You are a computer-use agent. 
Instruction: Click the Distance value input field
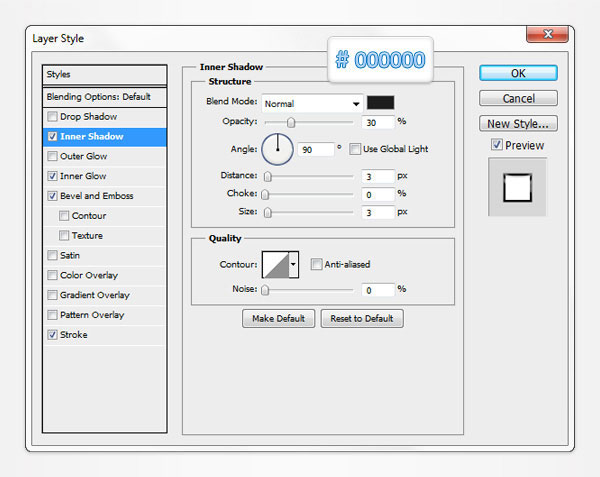pos(378,176)
